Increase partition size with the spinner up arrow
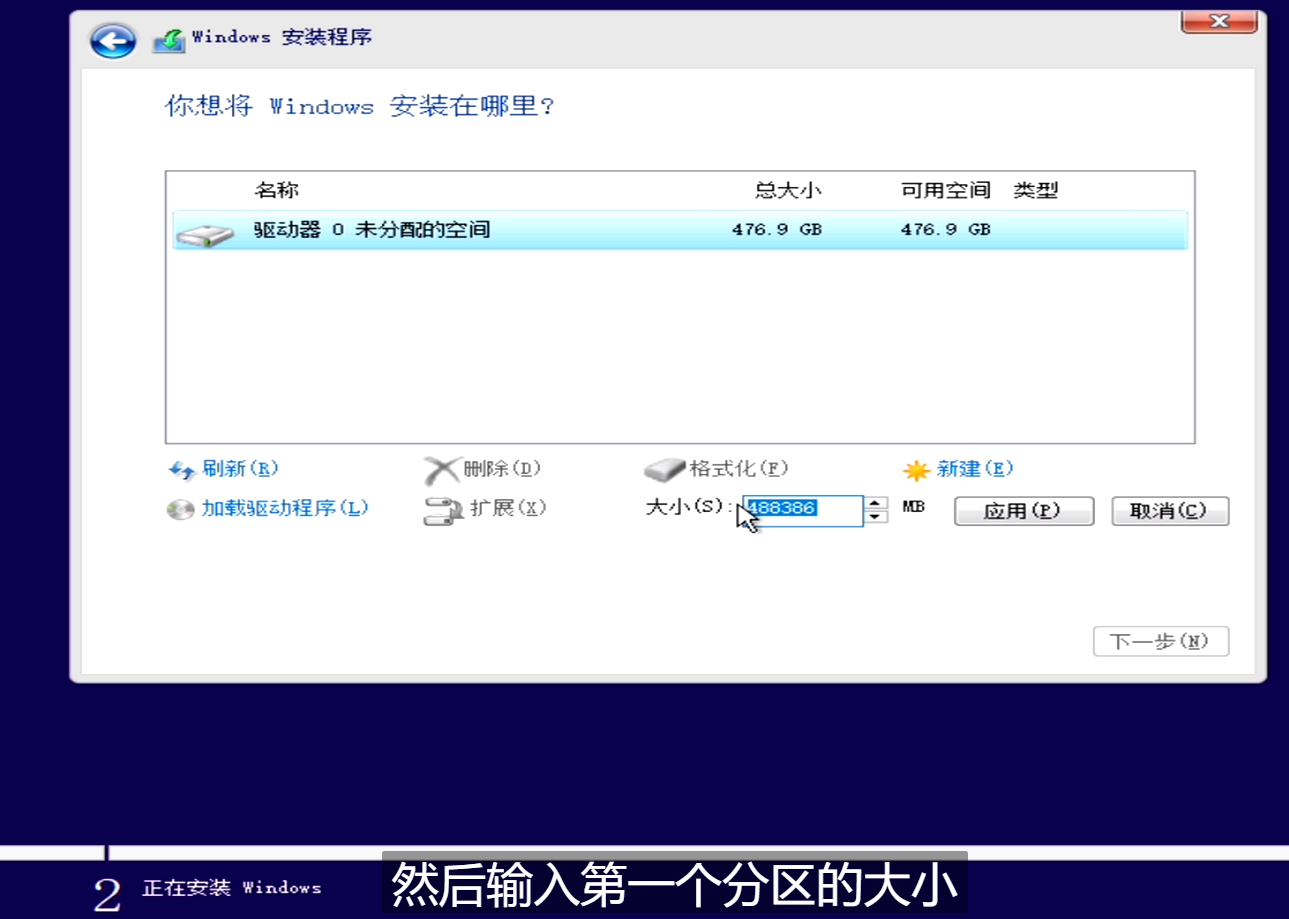This screenshot has height=919, width=1289. click(x=874, y=505)
